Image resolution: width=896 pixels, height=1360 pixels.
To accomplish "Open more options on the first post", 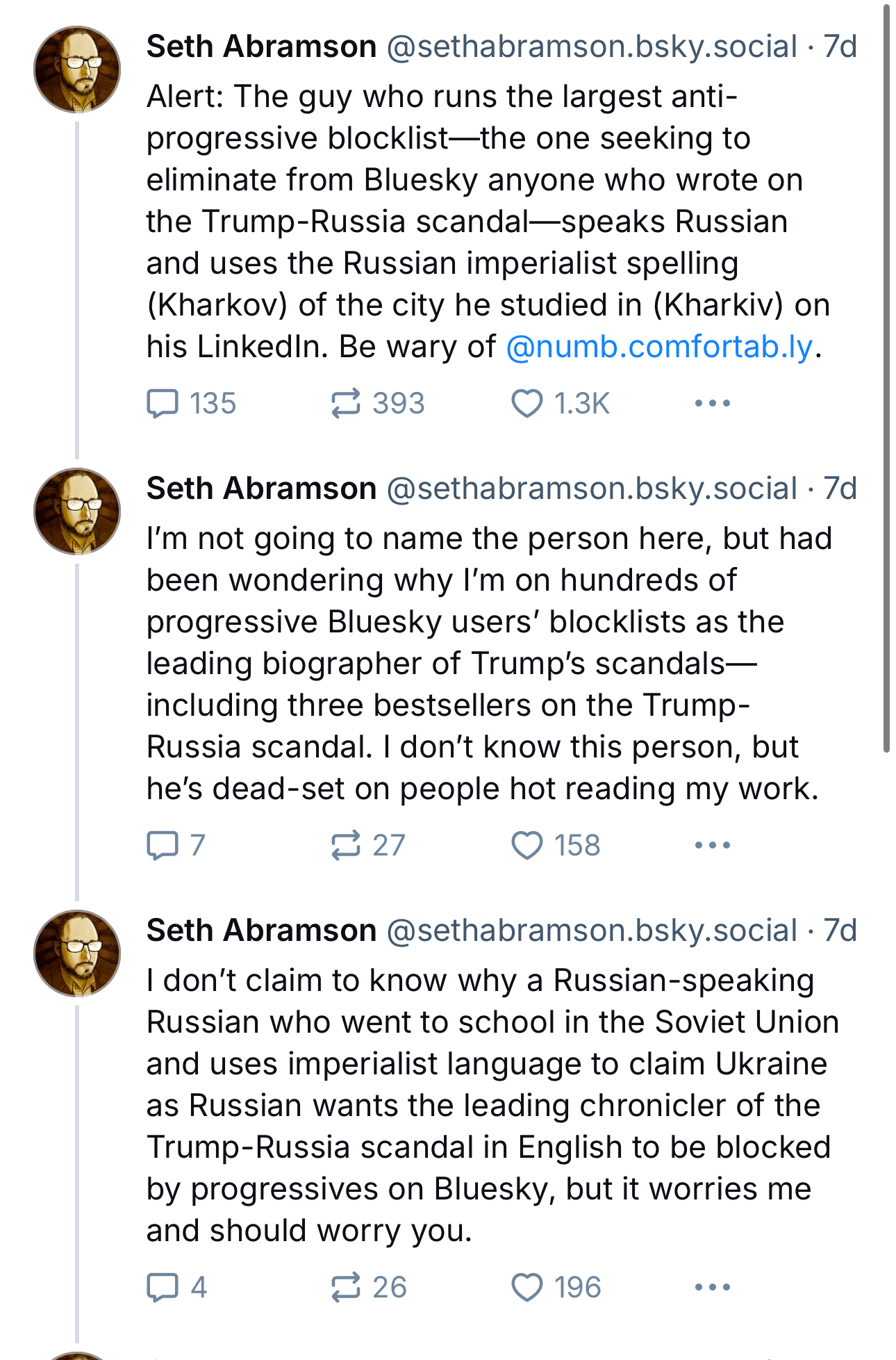I will coord(712,403).
